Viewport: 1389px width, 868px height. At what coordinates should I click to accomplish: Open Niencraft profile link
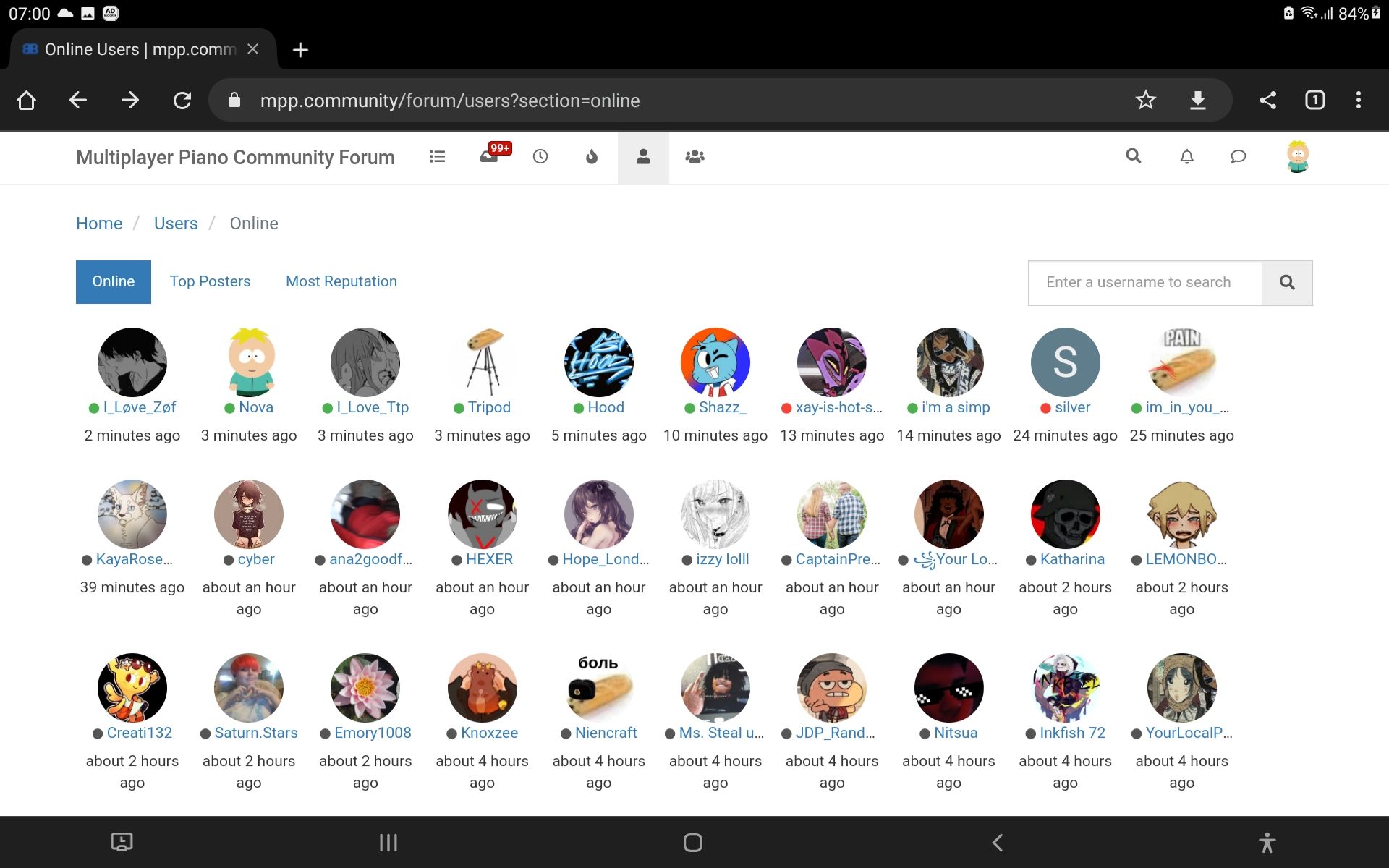tap(606, 733)
